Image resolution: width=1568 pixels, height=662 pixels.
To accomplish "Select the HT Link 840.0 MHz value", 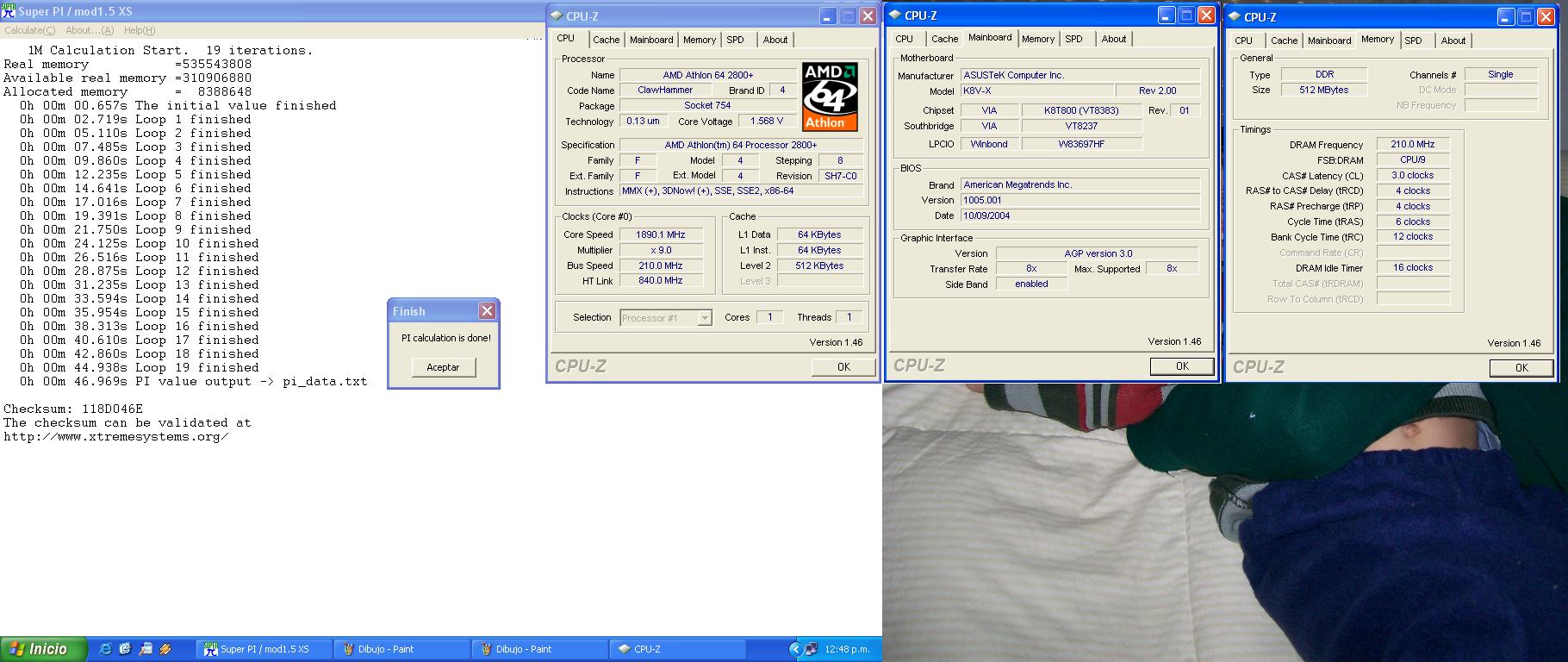I will point(661,281).
